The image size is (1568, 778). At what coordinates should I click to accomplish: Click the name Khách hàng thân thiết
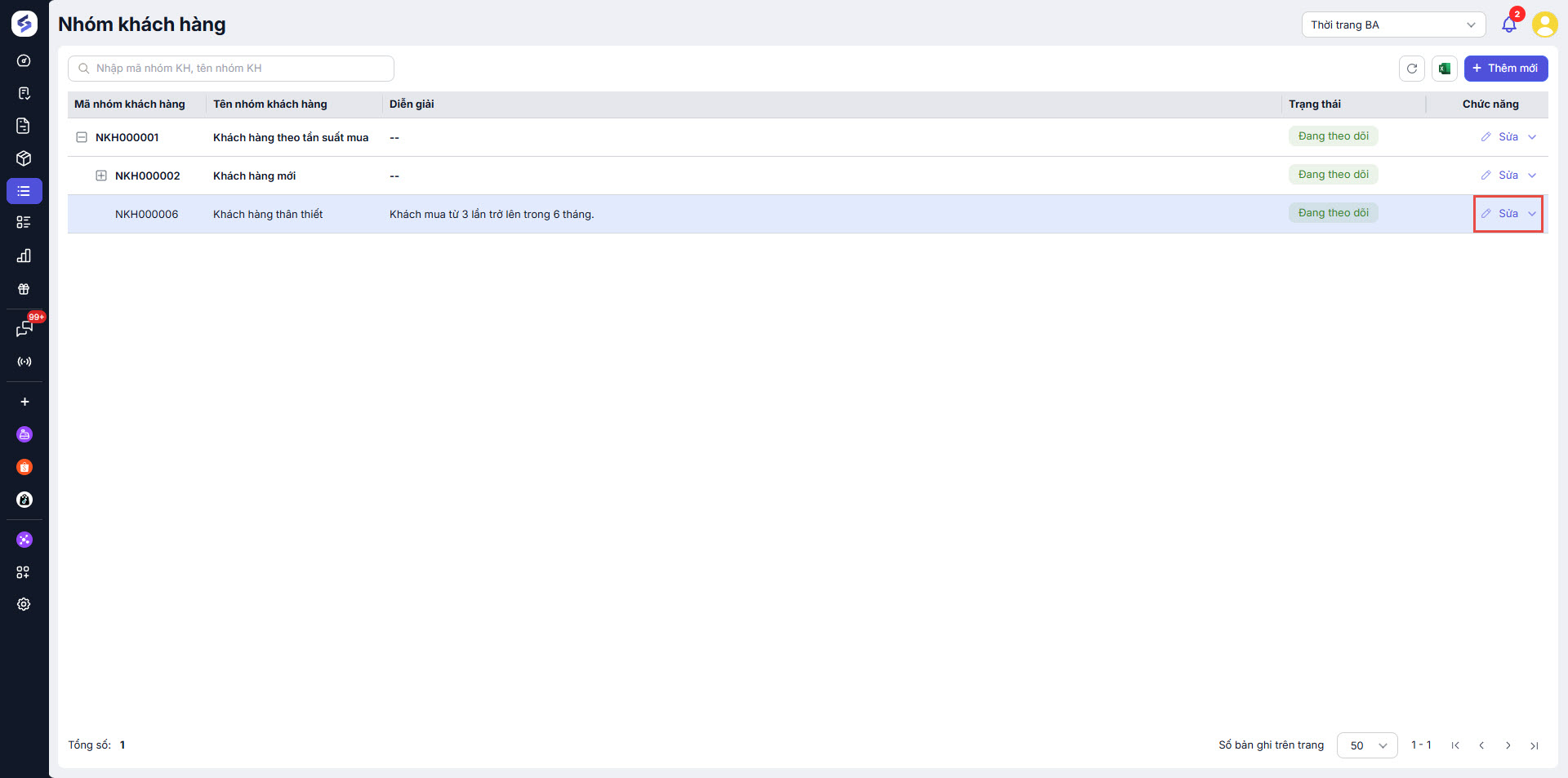click(x=268, y=214)
